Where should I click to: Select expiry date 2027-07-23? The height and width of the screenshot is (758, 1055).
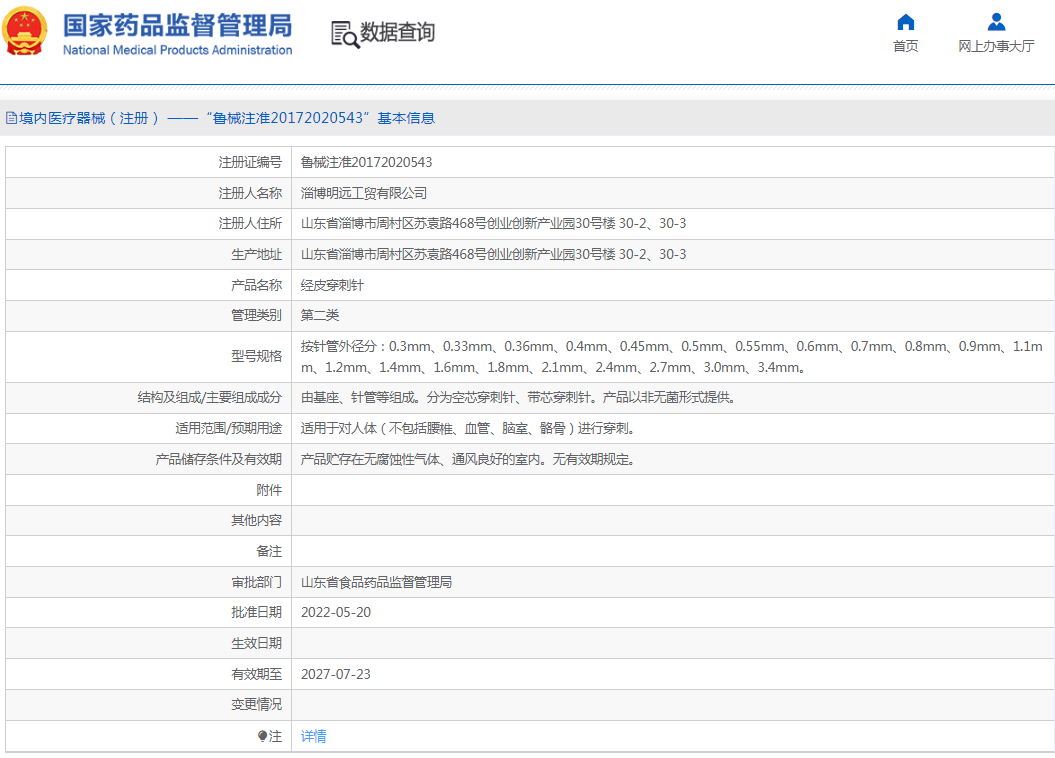[336, 674]
